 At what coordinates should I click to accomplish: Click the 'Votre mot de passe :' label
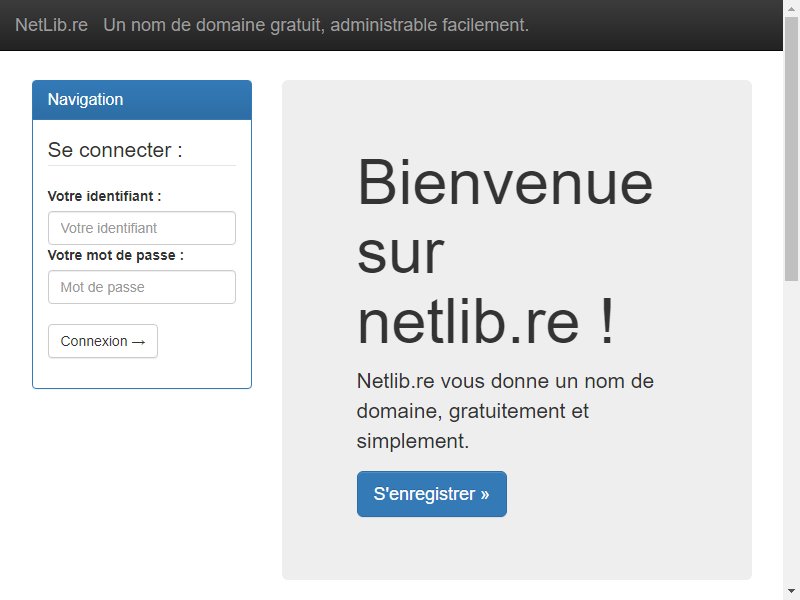tap(116, 255)
